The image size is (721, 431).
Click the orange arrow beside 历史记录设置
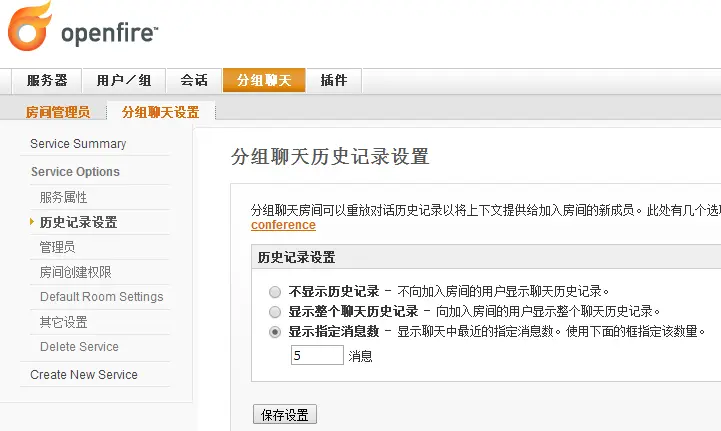(32, 222)
